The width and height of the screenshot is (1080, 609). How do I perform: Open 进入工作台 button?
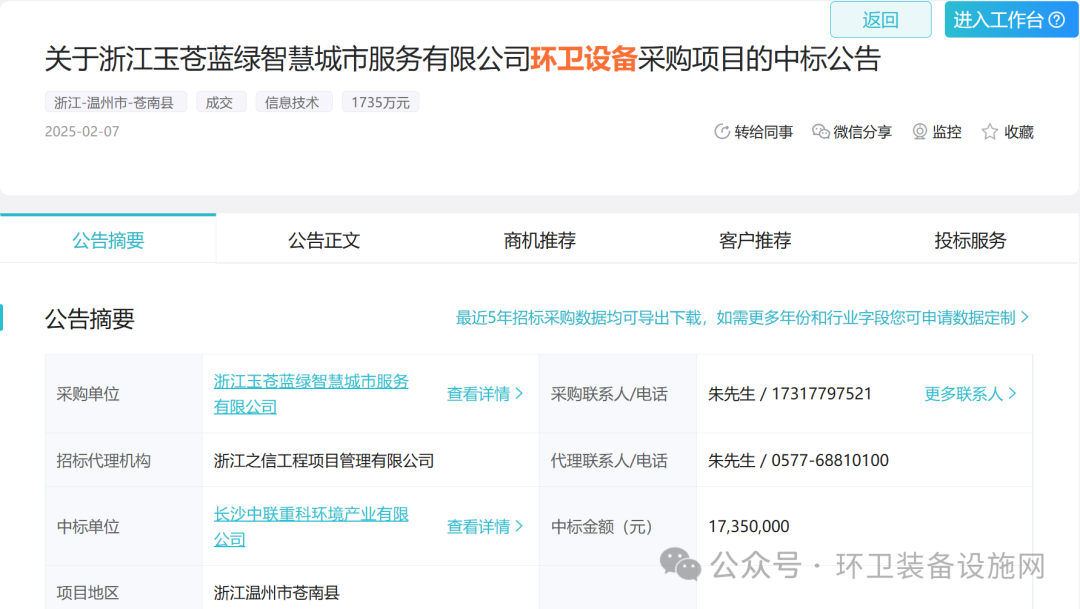1010,20
